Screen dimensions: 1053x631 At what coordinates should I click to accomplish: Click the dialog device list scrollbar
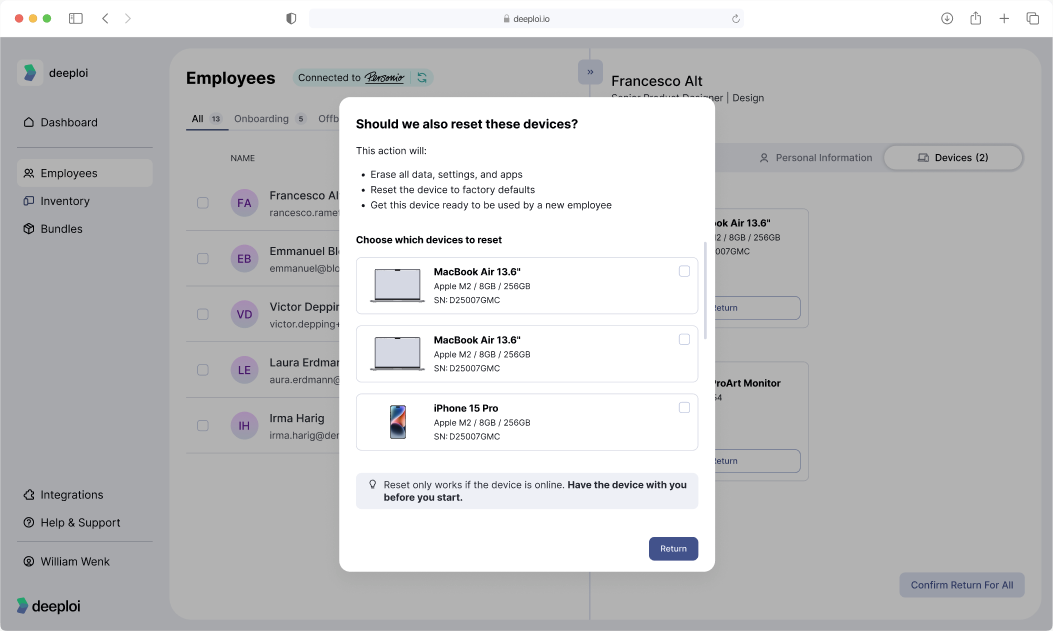tap(705, 290)
